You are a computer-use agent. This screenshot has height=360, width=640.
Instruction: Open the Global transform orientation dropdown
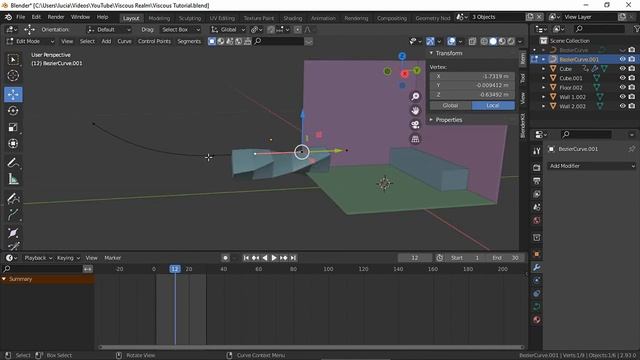(x=228, y=29)
